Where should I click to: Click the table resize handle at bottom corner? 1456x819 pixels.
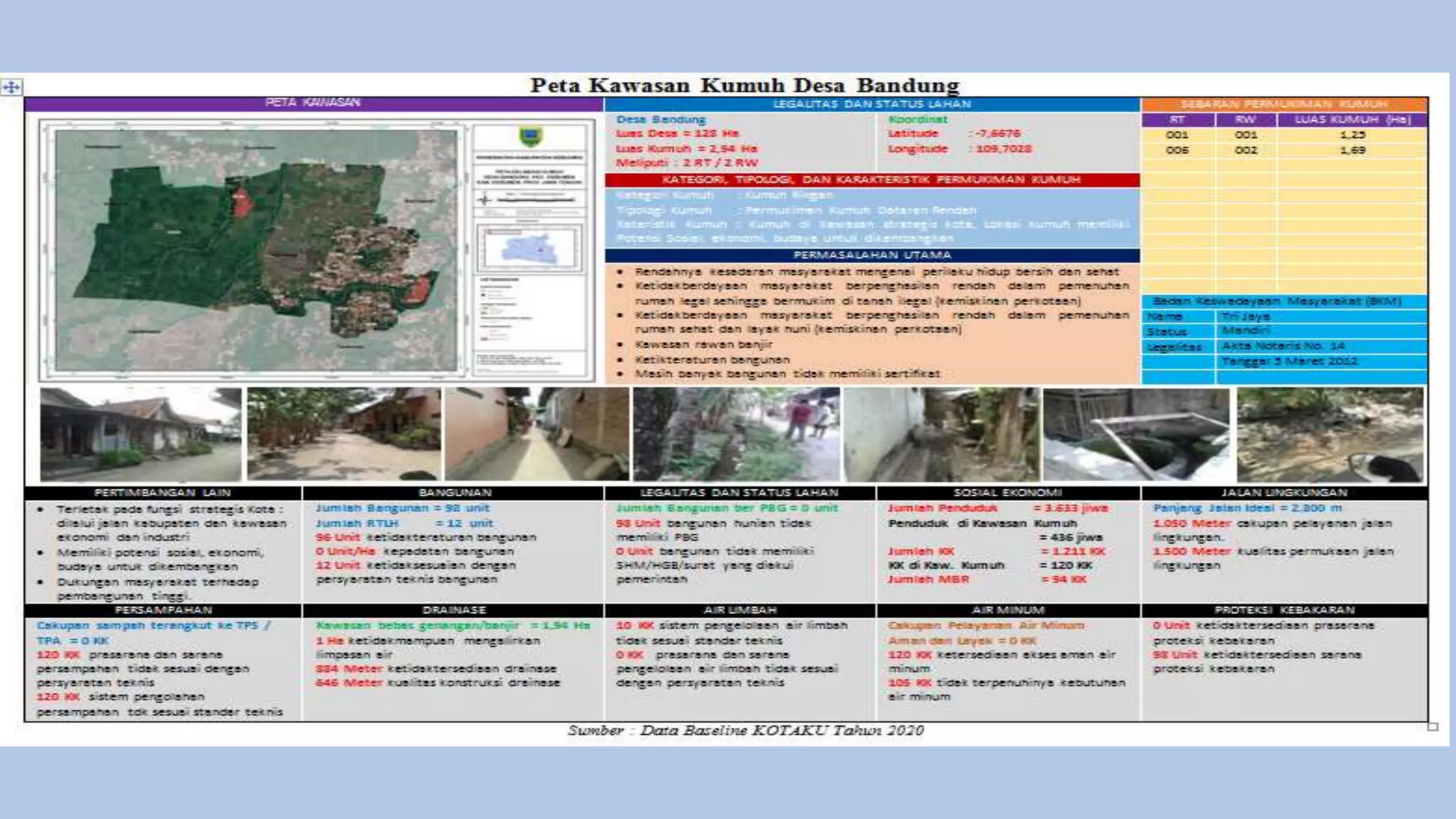click(1433, 727)
